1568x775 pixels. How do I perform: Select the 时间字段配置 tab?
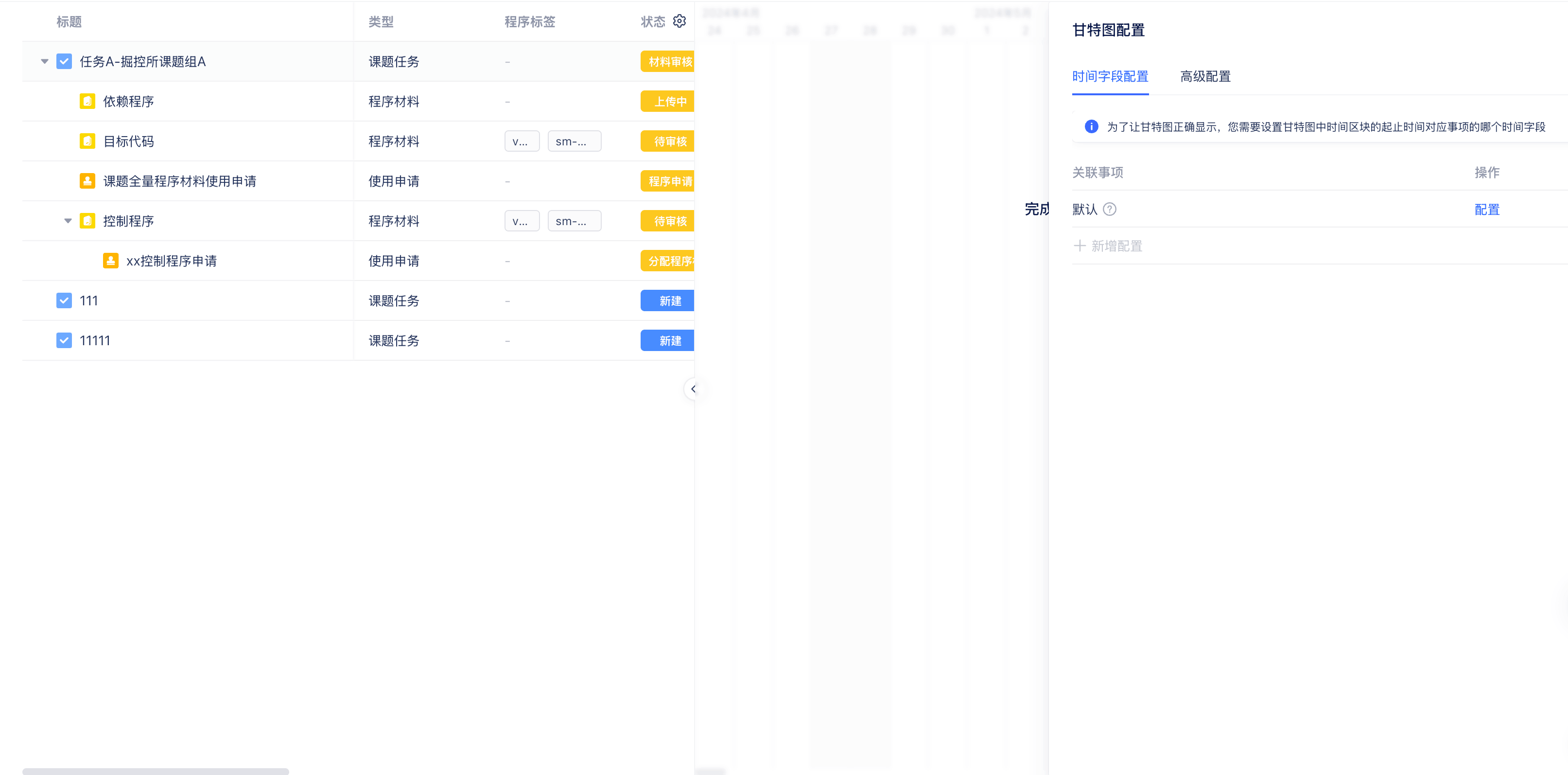click(1110, 77)
